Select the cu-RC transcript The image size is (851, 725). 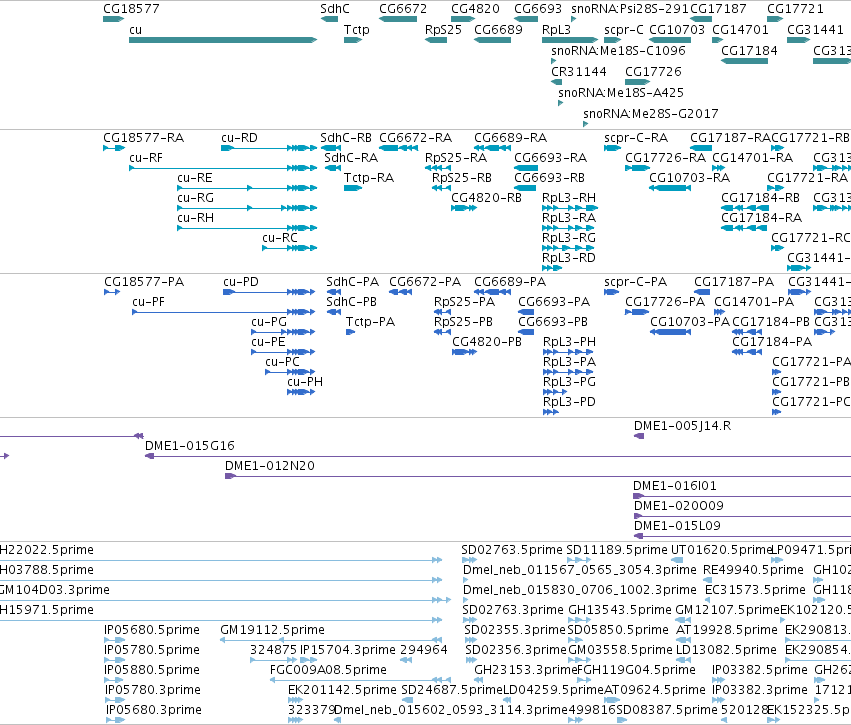click(289, 248)
